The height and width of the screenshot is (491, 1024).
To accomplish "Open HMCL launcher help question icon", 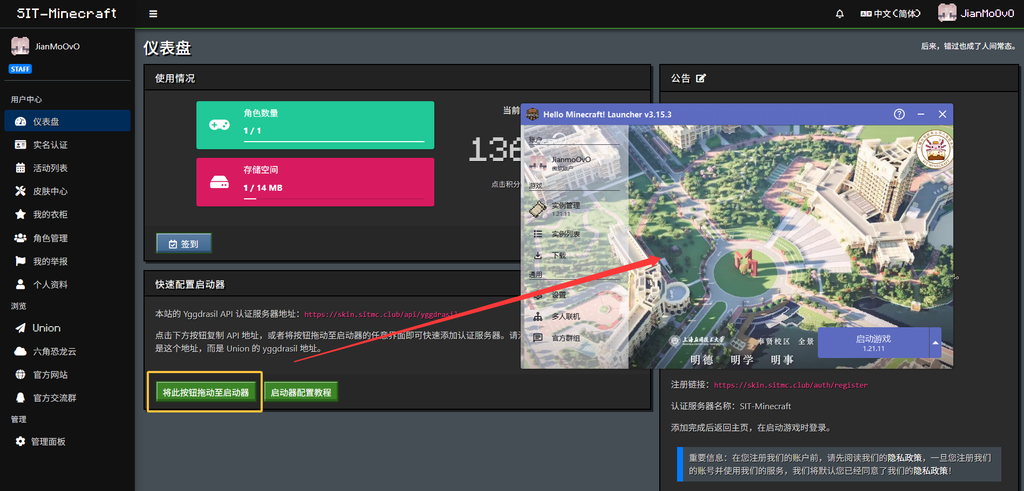I will point(899,114).
